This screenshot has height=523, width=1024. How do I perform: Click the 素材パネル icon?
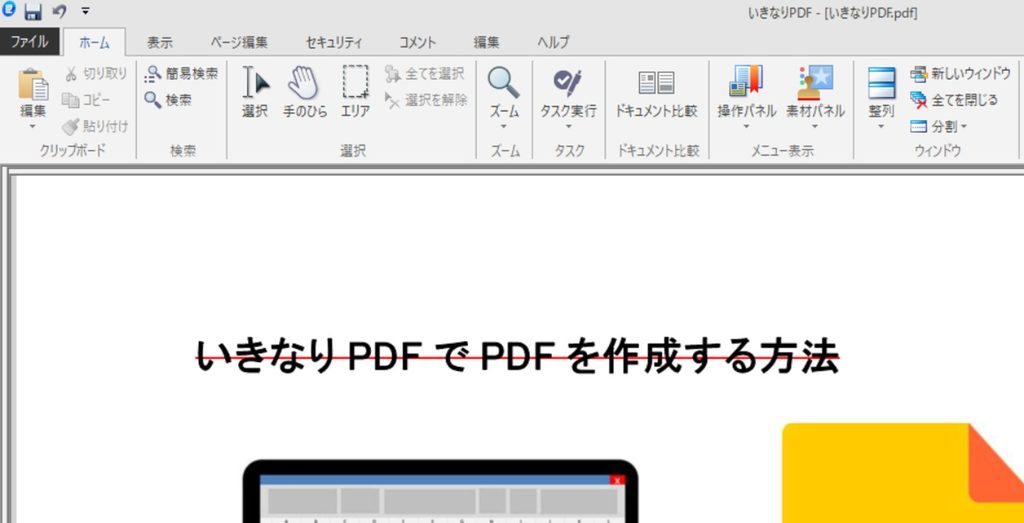click(815, 82)
